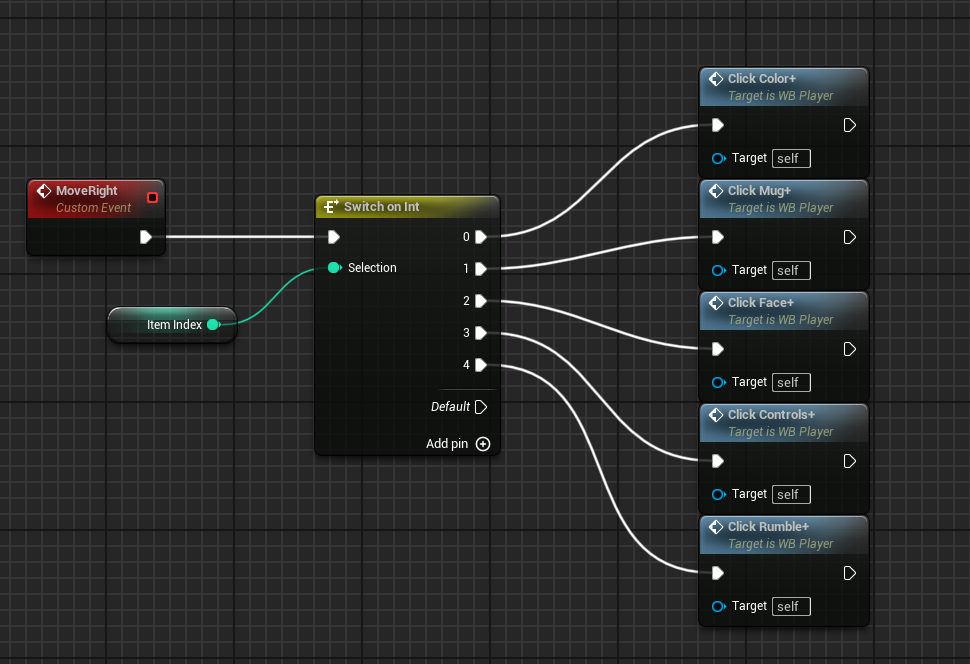Click the Click Color+ output exec pin
Image resolution: width=970 pixels, height=664 pixels.
(x=849, y=126)
